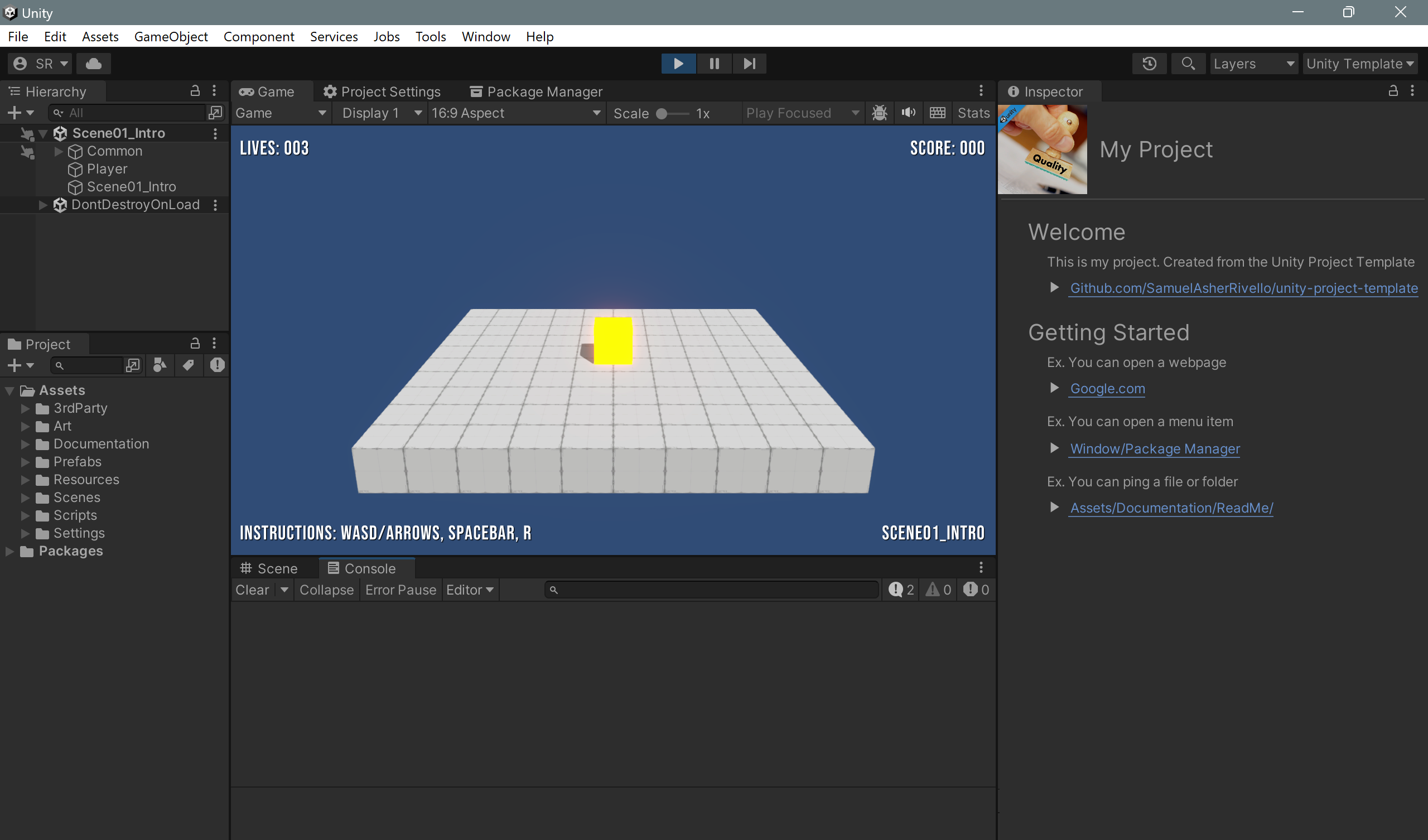This screenshot has width=1428, height=840.
Task: Toggle Error Pause in Console
Action: click(x=401, y=590)
